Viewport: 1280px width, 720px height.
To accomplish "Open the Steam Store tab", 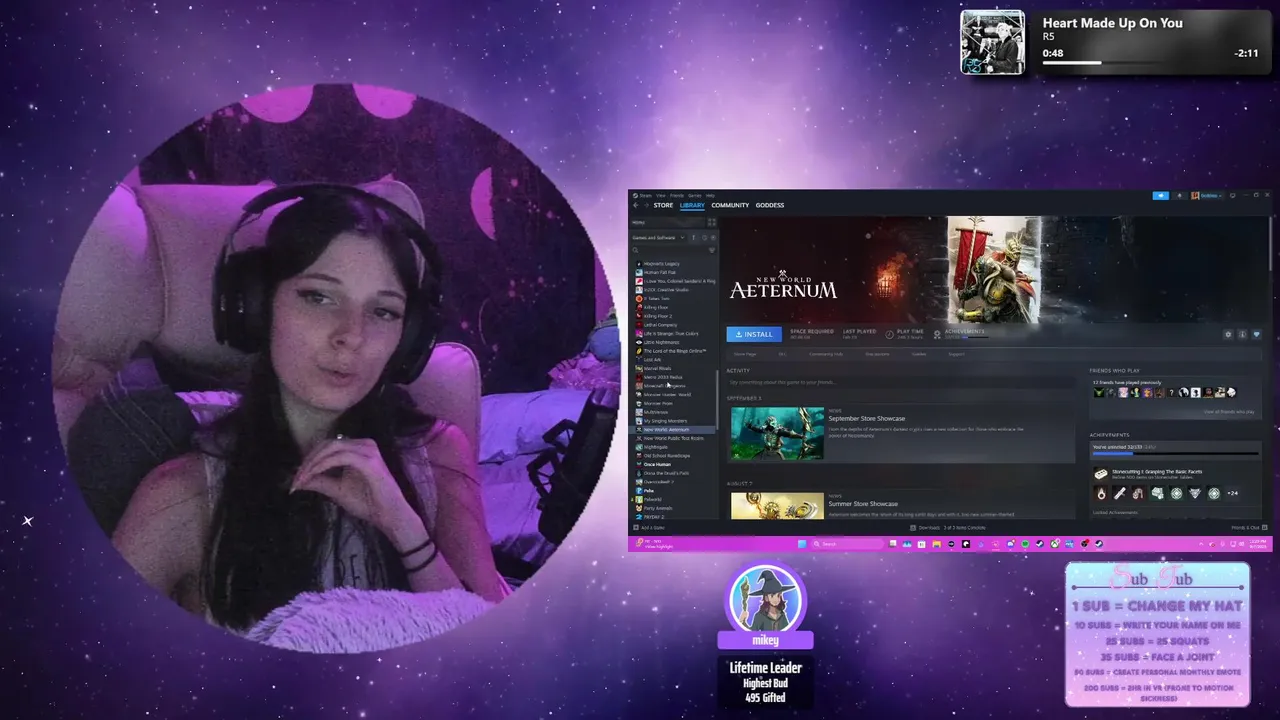I will (663, 205).
